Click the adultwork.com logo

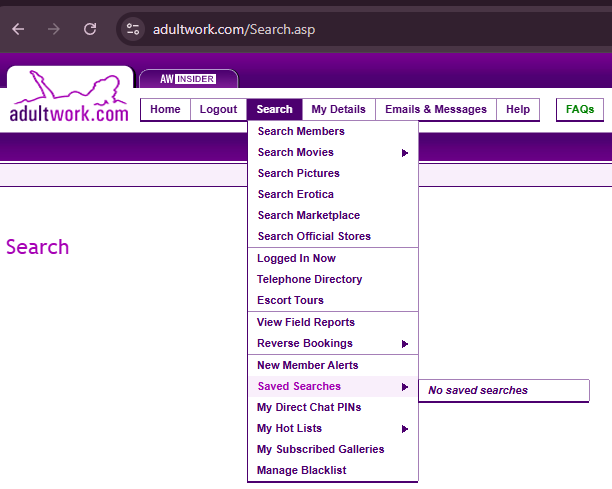(69, 98)
